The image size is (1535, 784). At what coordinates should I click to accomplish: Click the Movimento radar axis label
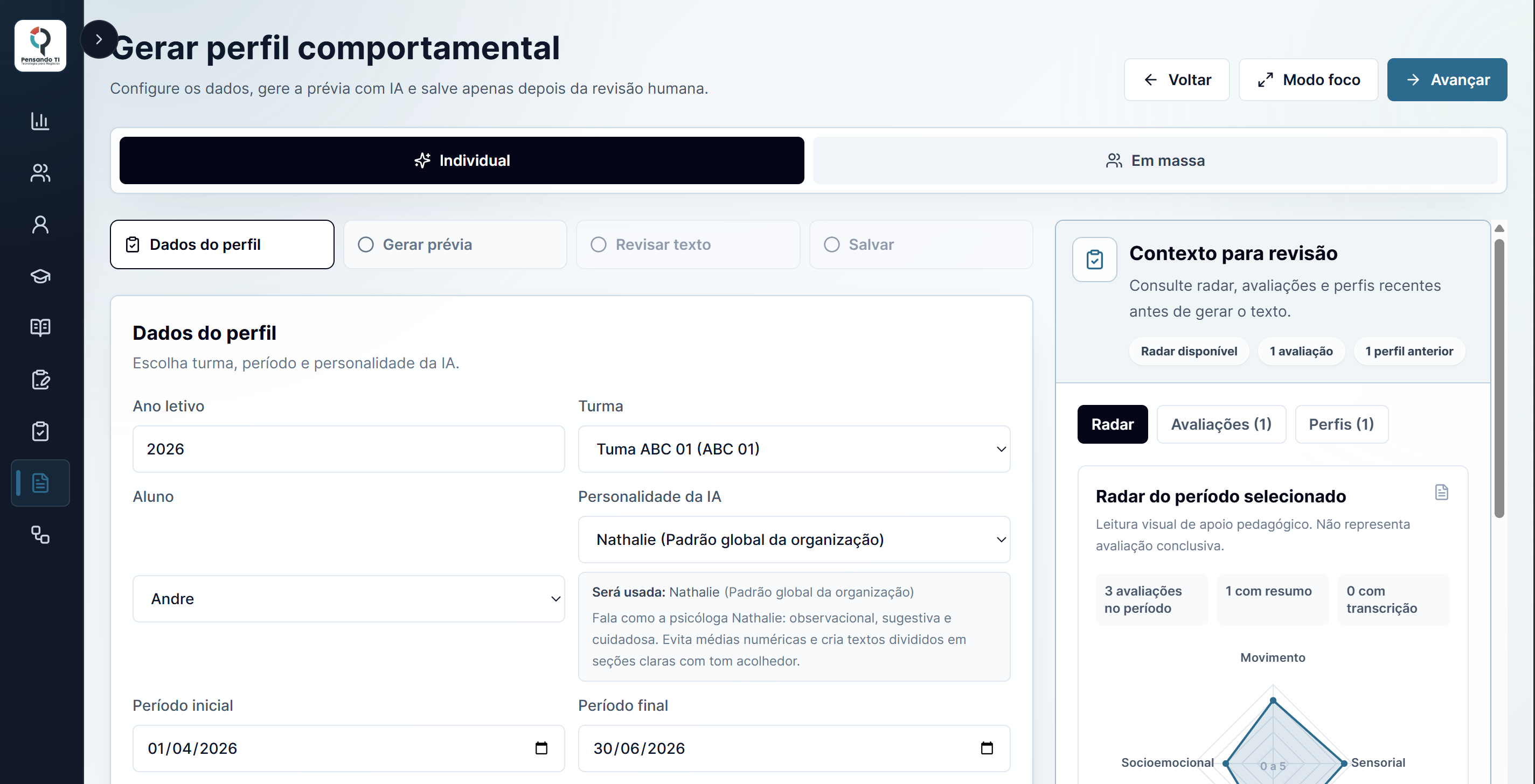click(x=1272, y=657)
